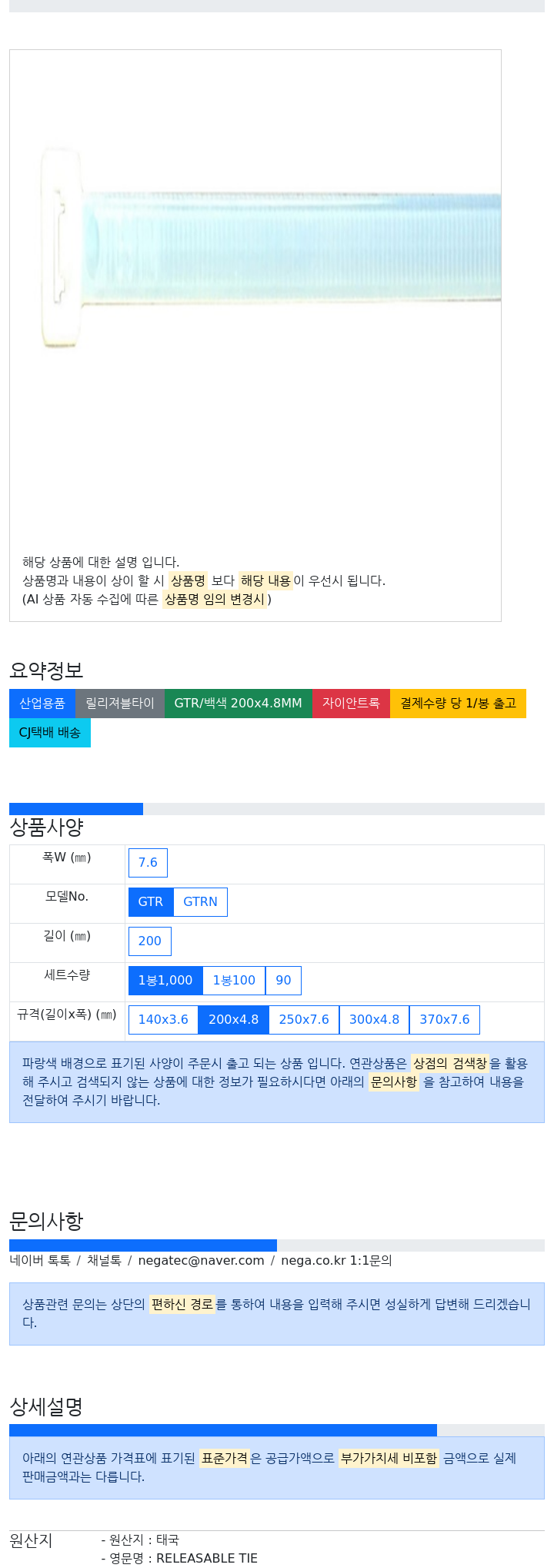The height and width of the screenshot is (1568, 554).
Task: Select set quantity 1봉100
Action: (234, 981)
